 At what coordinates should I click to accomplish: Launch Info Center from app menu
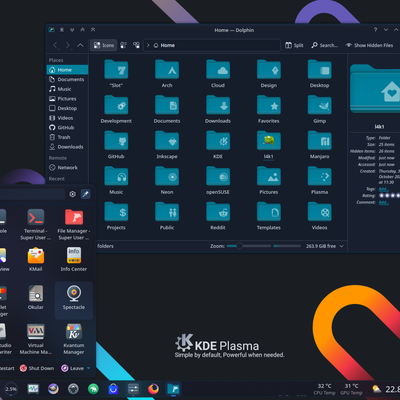point(74,259)
